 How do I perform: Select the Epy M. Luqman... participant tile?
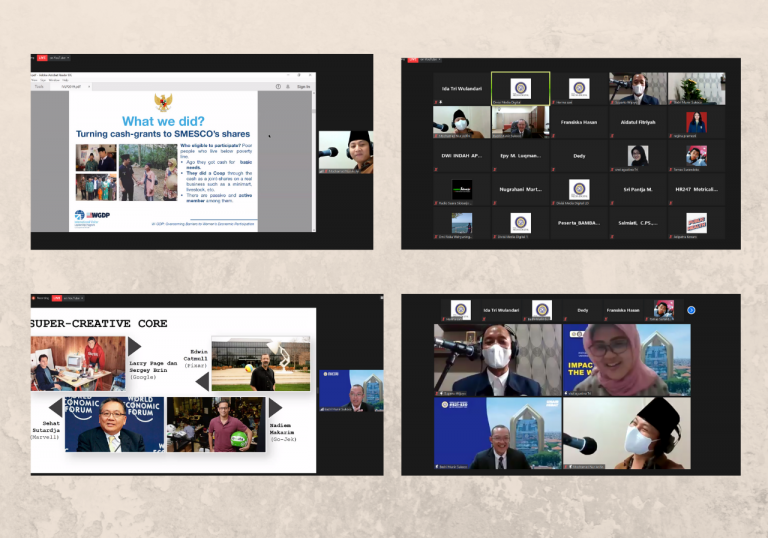pyautogui.click(x=520, y=156)
